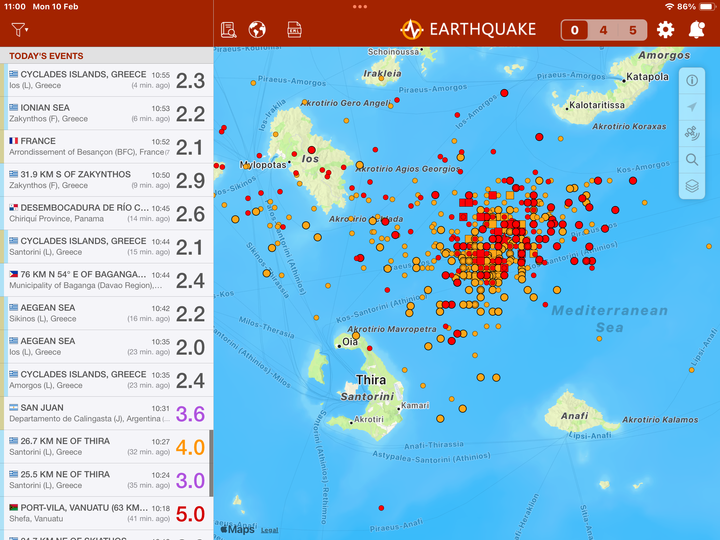This screenshot has width=720, height=540.
Task: Open the earthquake report search icon
Action: point(229,30)
